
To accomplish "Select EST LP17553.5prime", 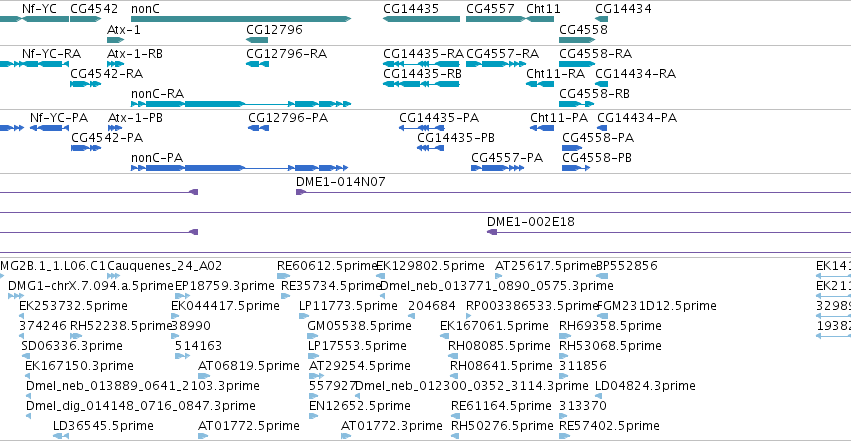I will [x=313, y=356].
